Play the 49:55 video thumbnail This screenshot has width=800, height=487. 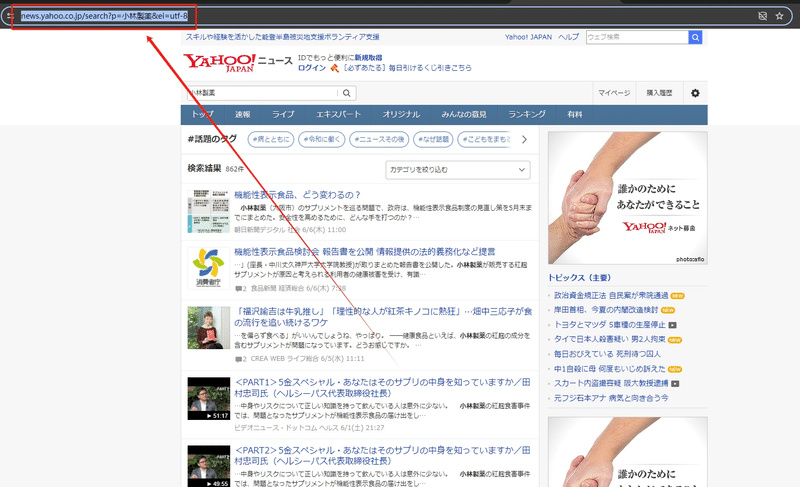click(x=208, y=466)
